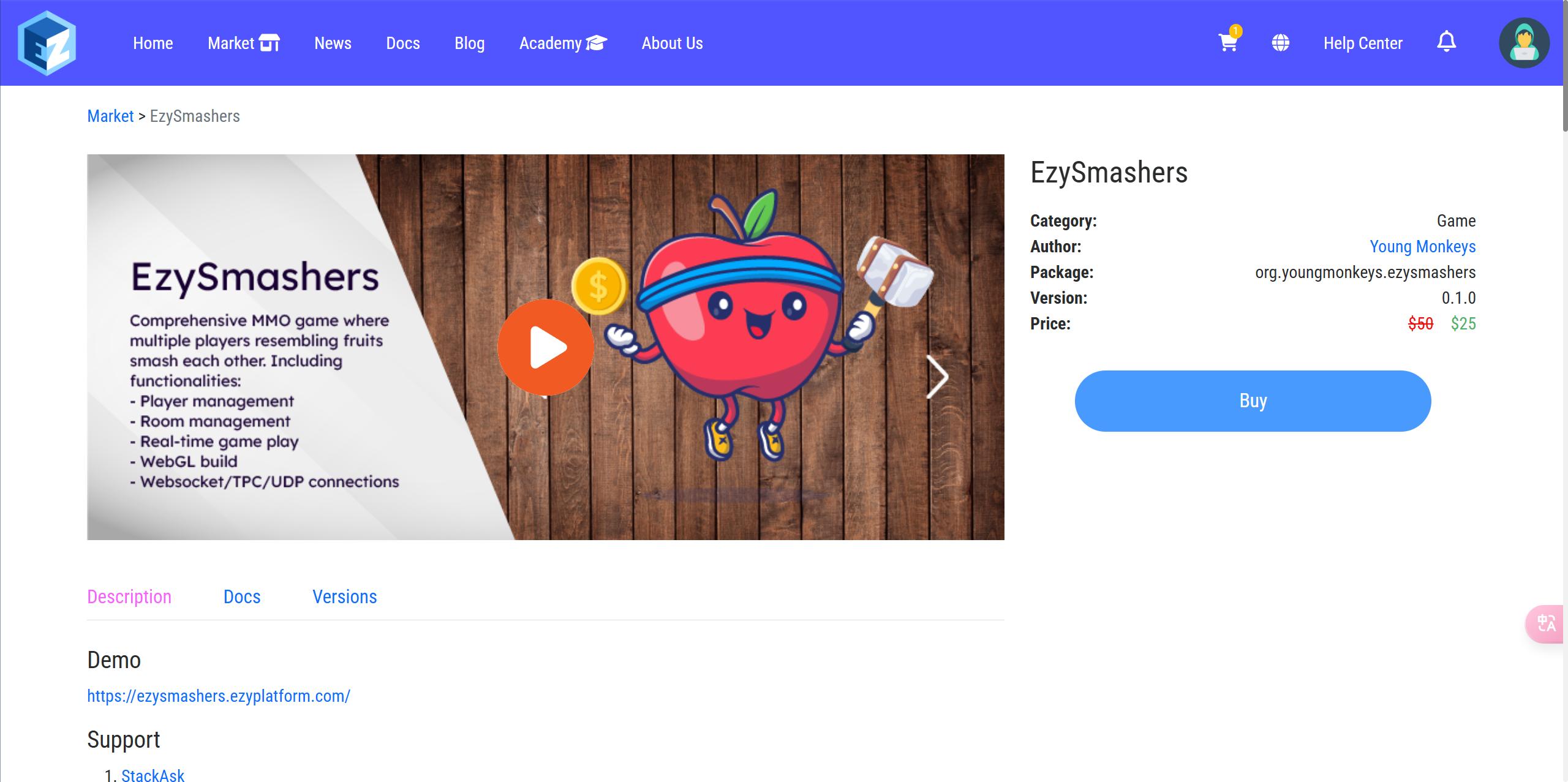Screen dimensions: 1568x782
Task: Click the Buy button
Action: pos(1253,401)
